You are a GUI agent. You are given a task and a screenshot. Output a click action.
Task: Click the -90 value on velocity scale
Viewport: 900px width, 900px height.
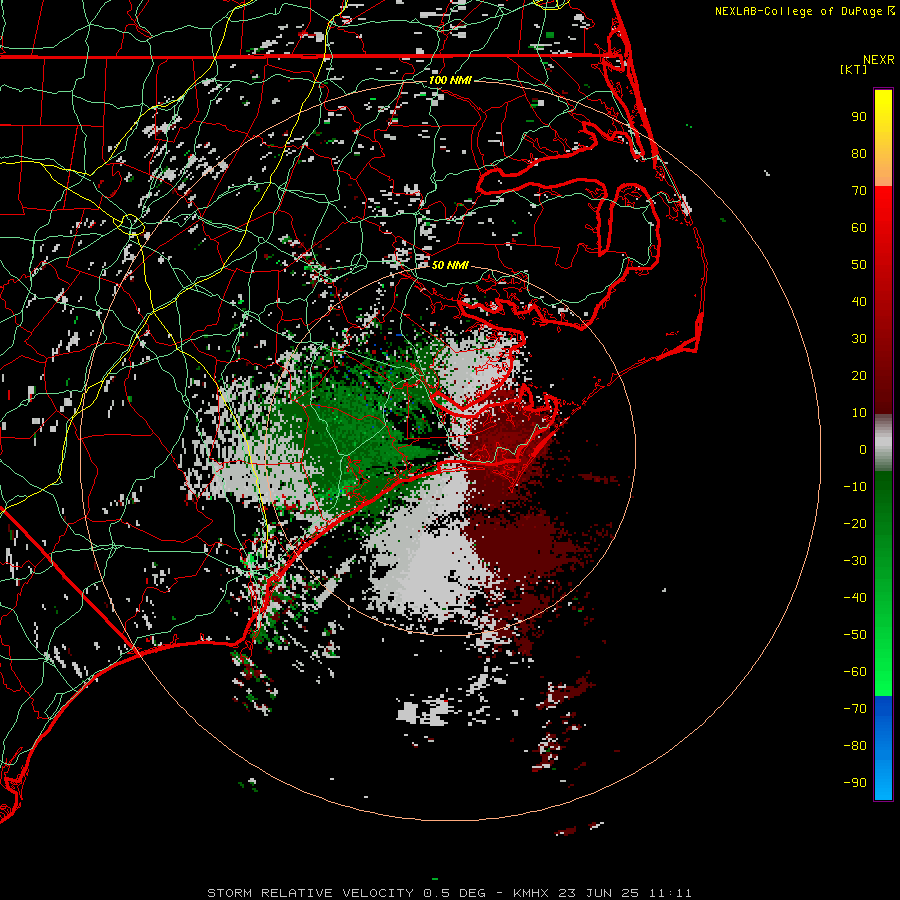(x=855, y=783)
